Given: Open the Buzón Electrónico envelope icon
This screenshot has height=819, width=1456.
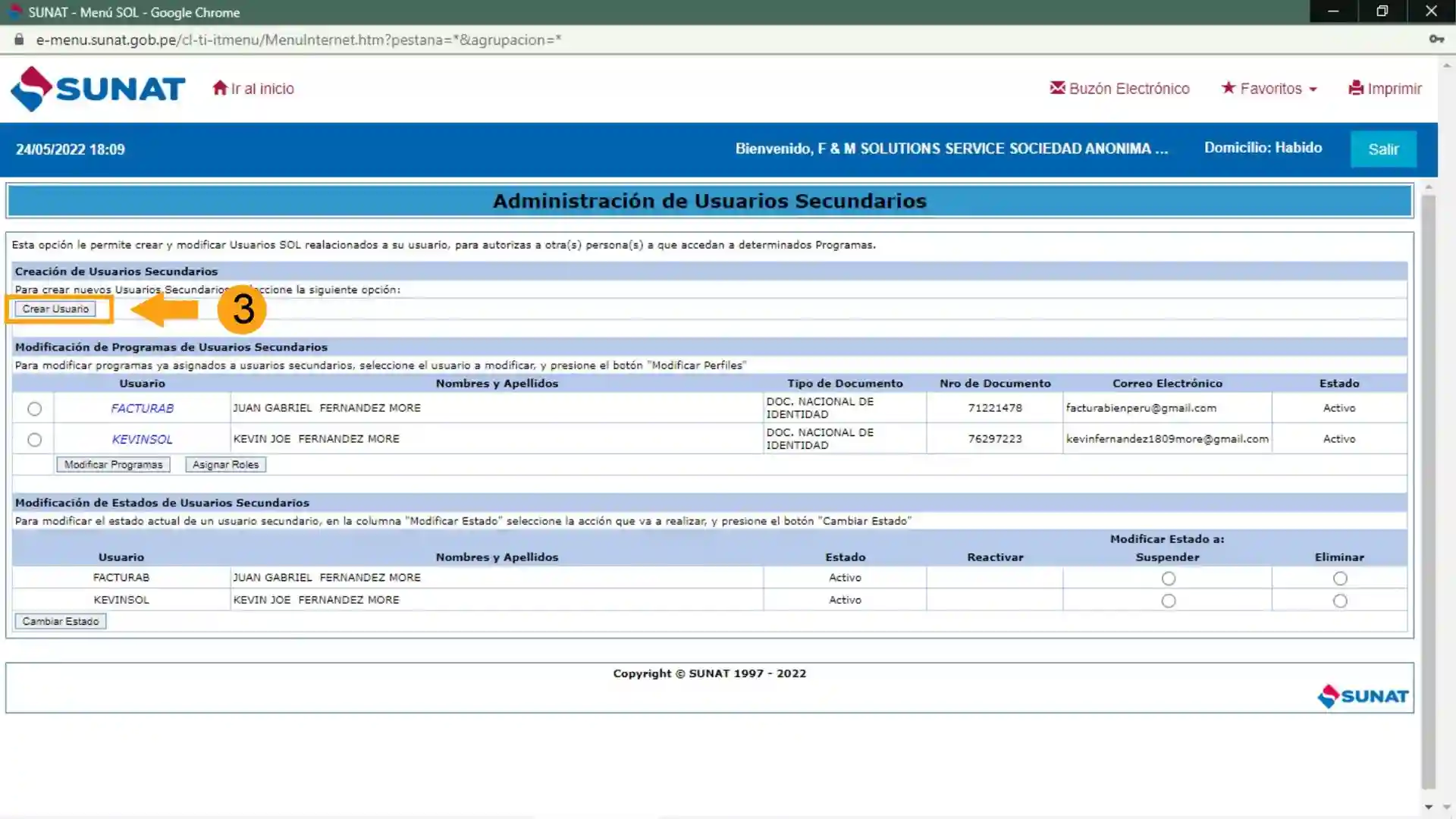Looking at the screenshot, I should [1057, 88].
